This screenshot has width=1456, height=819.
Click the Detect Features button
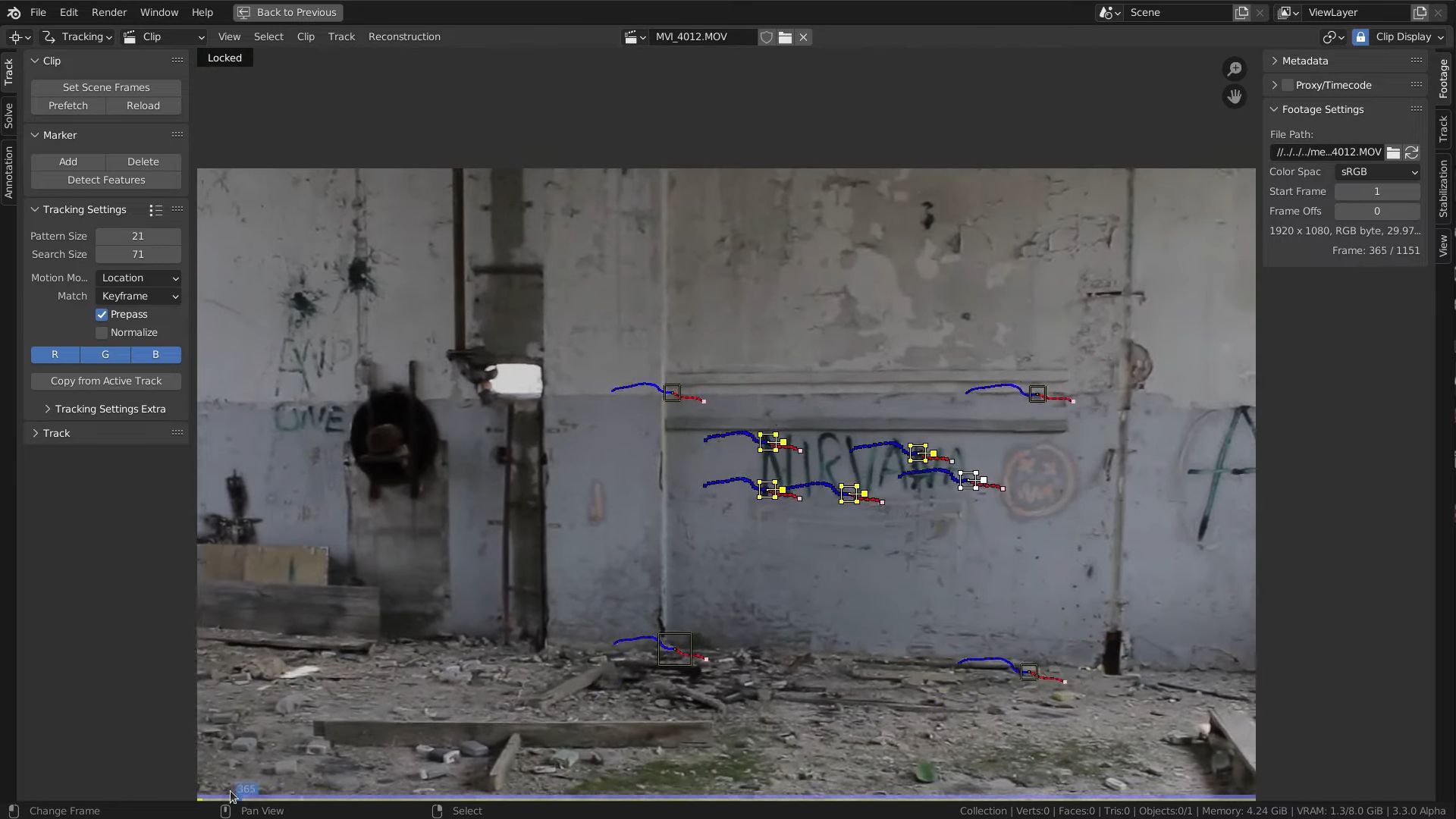click(105, 180)
